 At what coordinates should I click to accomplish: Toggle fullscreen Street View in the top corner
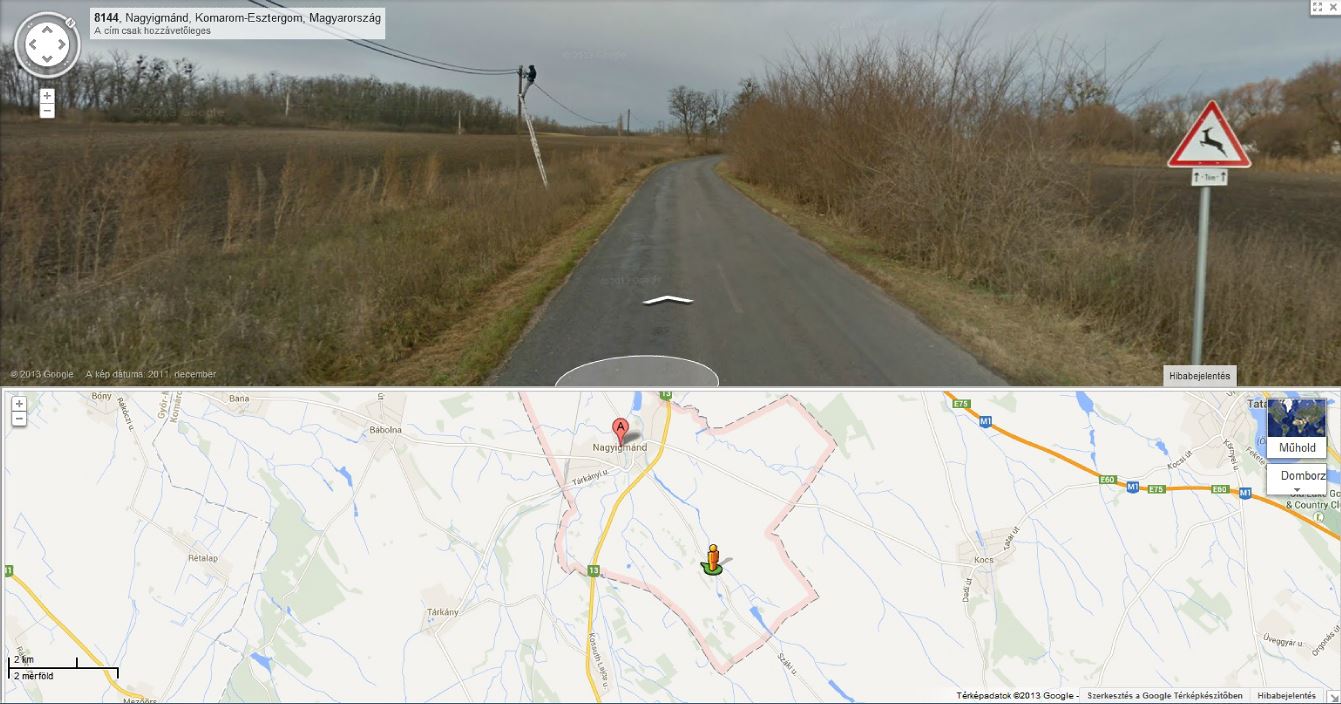[1316, 7]
